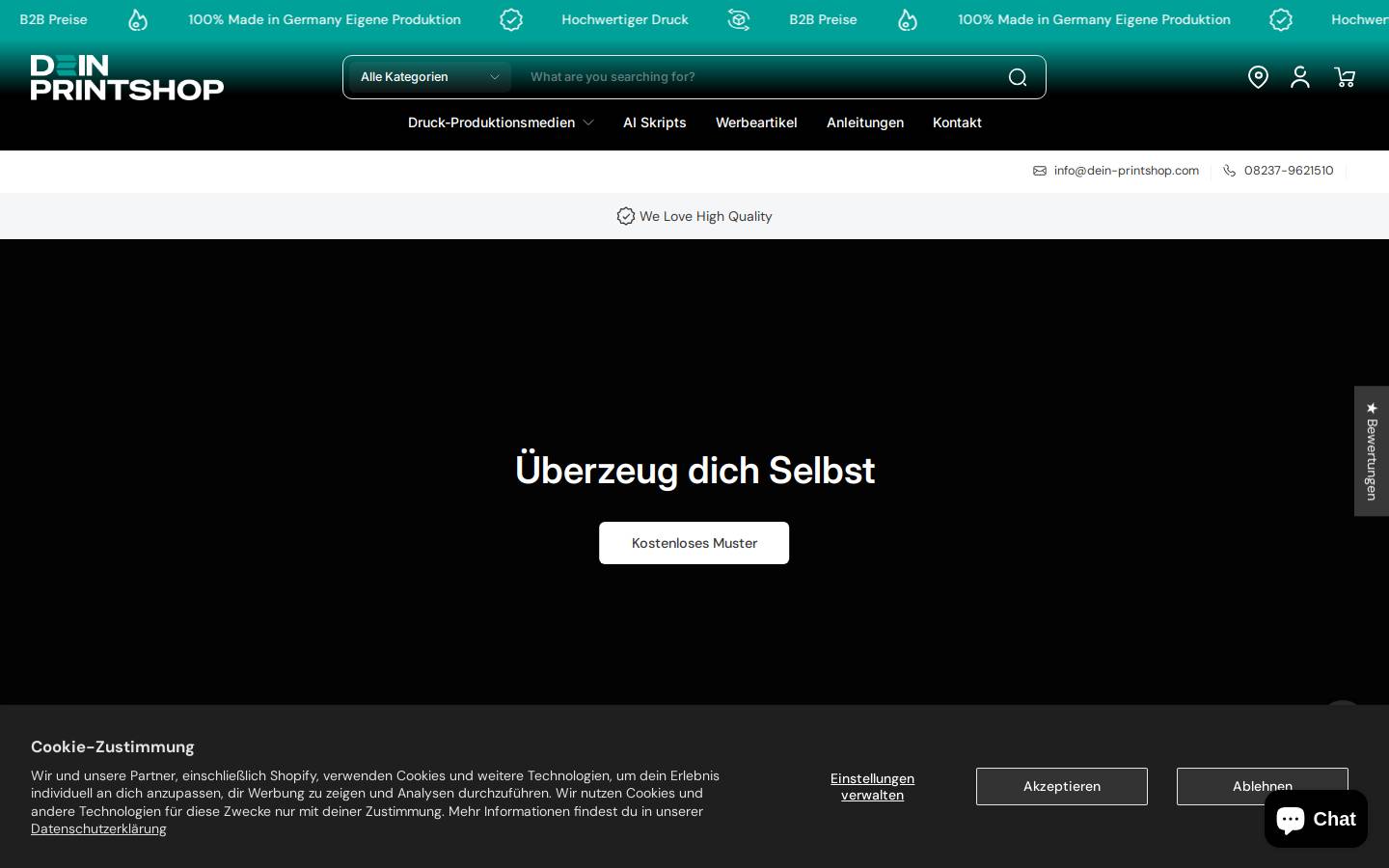This screenshot has width=1389, height=868.
Task: Expand the Alle Kategorien dropdown
Action: [x=430, y=77]
